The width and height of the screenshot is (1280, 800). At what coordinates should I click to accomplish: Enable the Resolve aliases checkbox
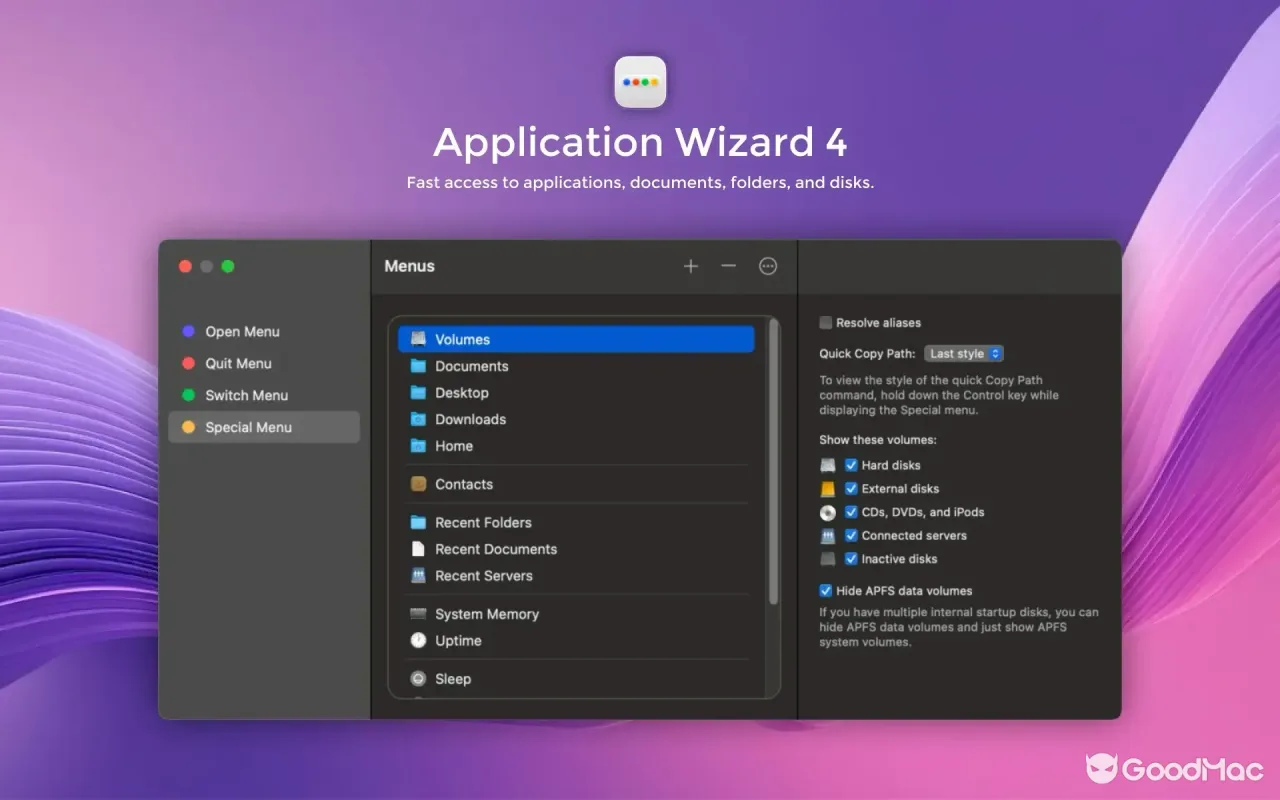click(825, 323)
